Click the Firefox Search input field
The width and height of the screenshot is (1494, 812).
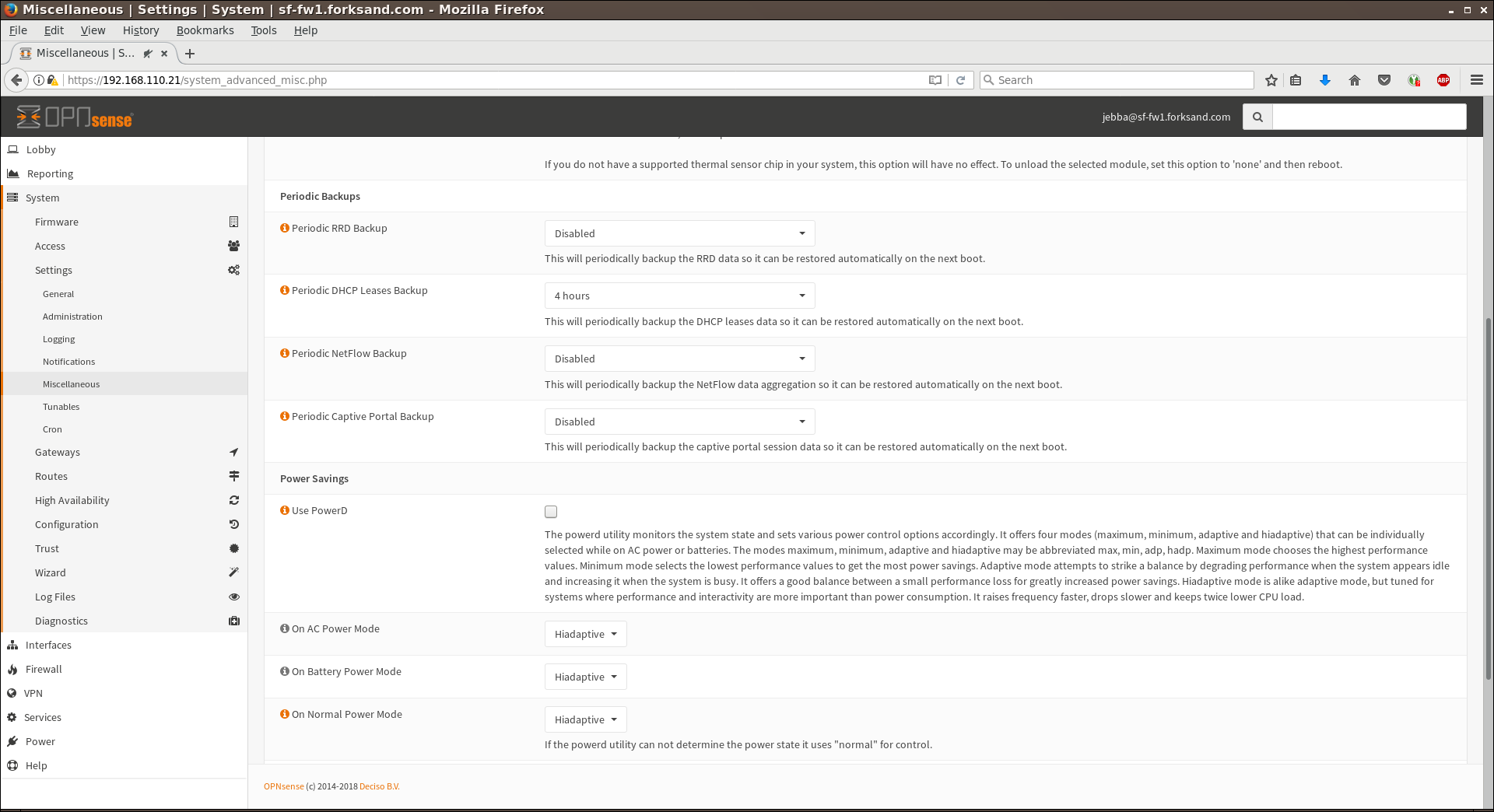(x=1120, y=80)
